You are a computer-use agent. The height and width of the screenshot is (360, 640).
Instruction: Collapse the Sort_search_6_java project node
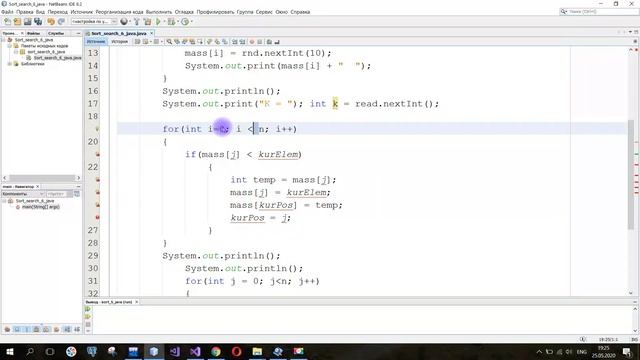[4, 40]
